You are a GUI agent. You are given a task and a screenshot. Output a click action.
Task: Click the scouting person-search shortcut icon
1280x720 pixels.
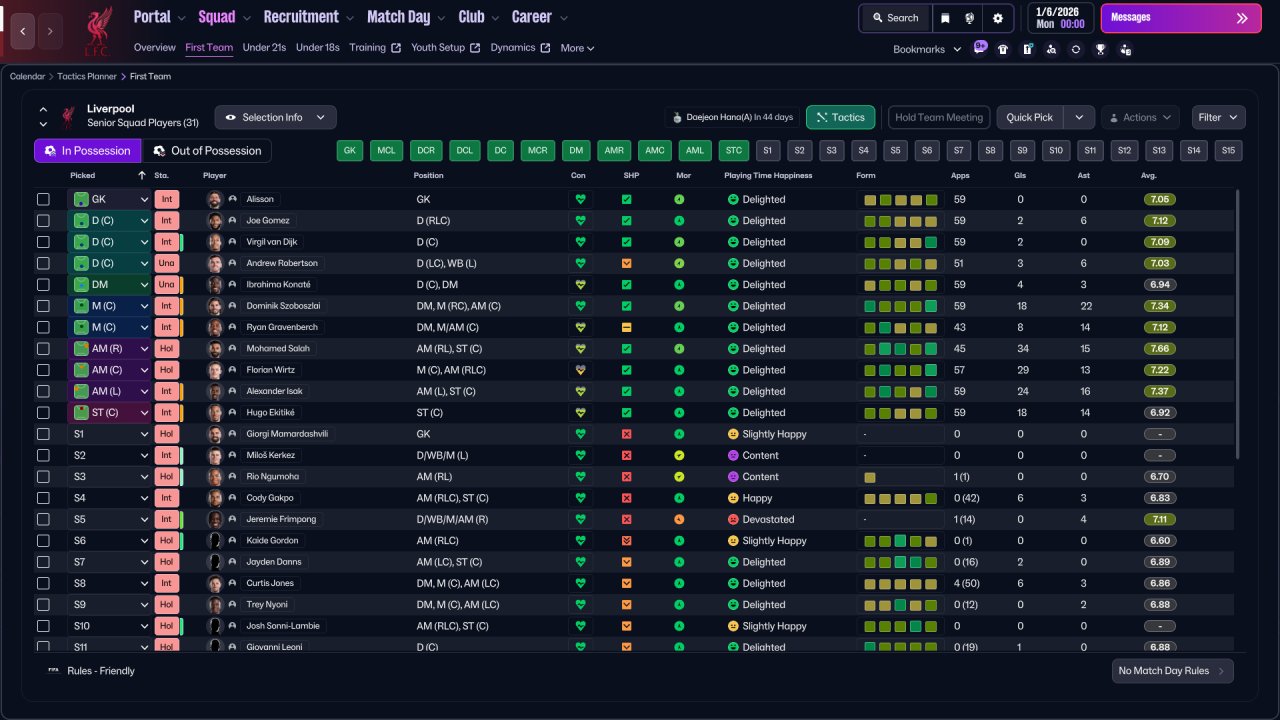[1051, 49]
